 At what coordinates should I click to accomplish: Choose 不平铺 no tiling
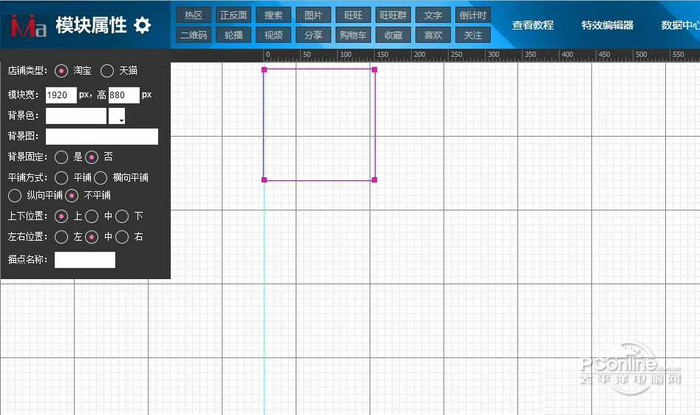coord(72,195)
